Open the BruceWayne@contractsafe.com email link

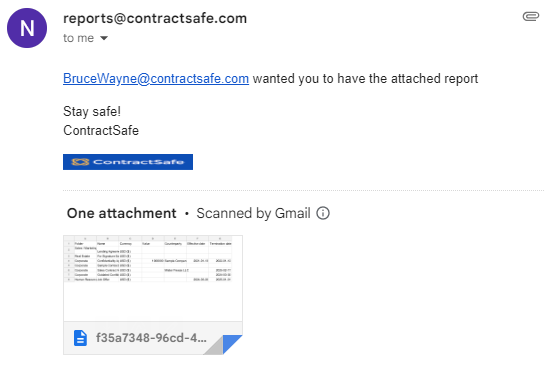tap(156, 79)
